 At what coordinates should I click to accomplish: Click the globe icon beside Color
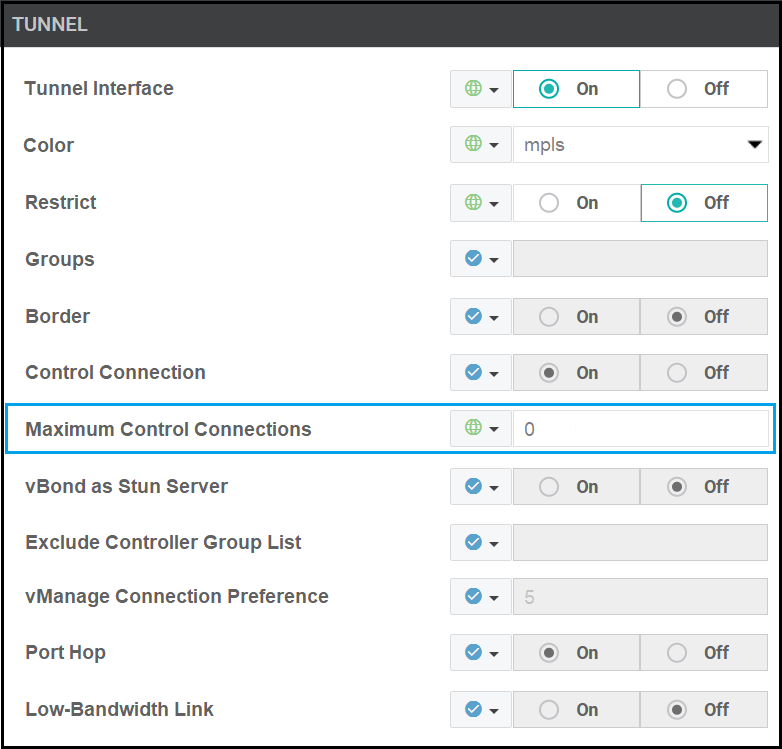click(474, 145)
